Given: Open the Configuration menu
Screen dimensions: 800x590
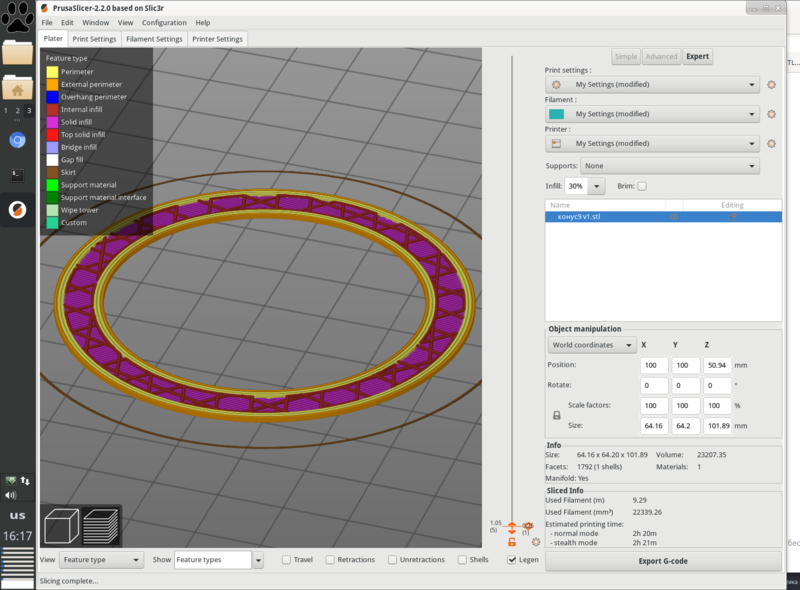Looking at the screenshot, I should [164, 22].
